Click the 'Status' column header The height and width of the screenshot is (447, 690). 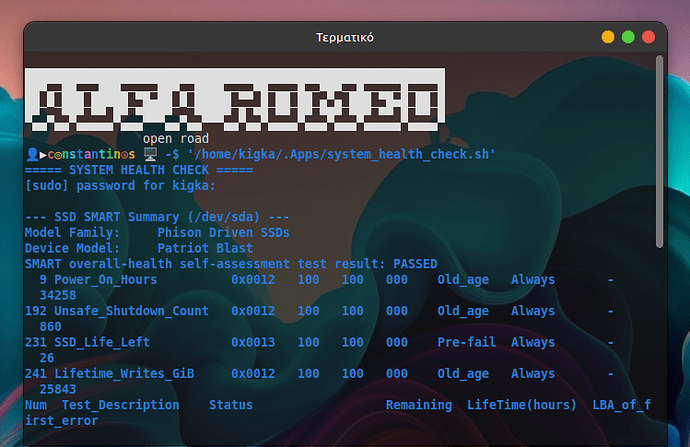(x=231, y=405)
